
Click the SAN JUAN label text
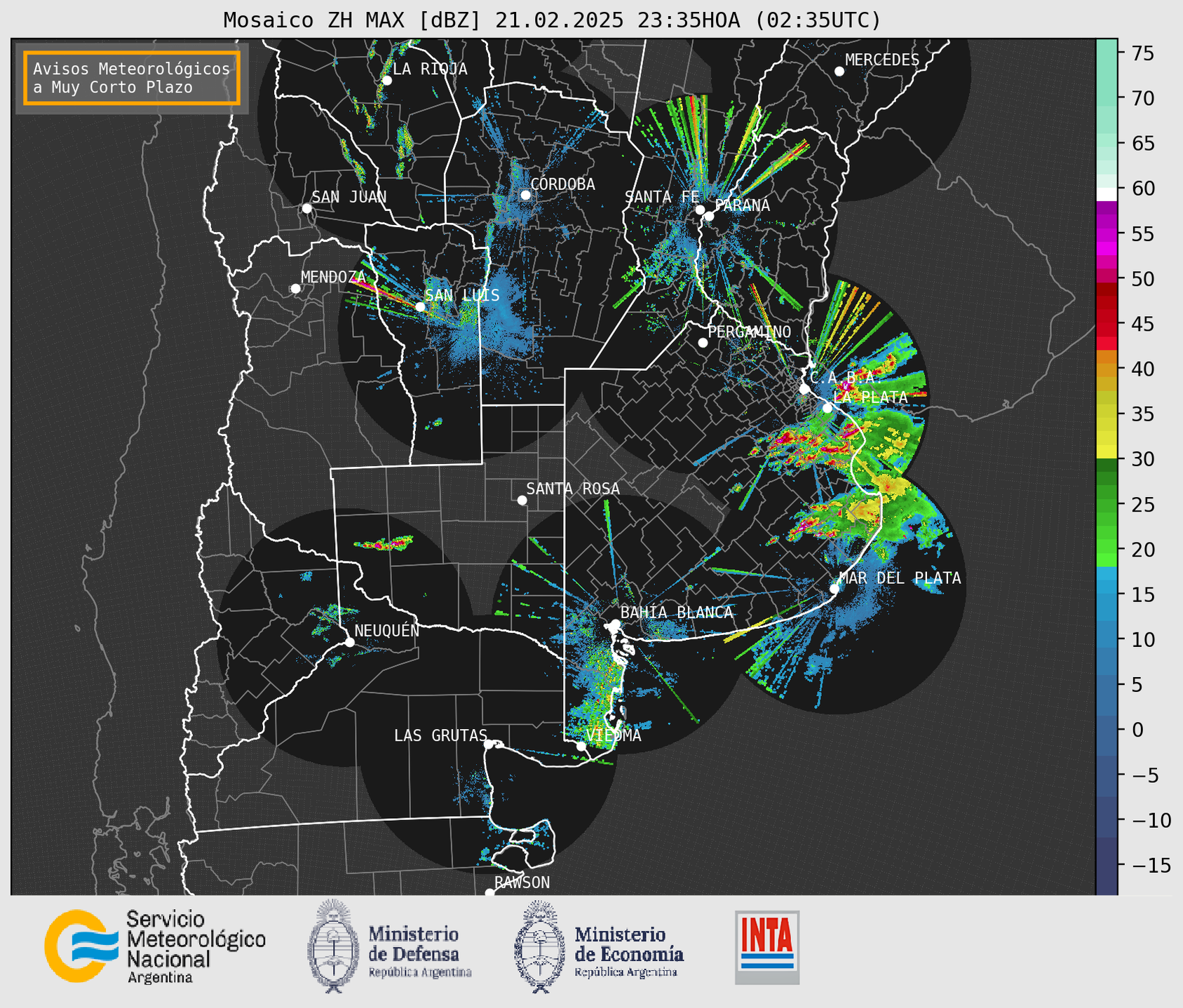coord(349,197)
